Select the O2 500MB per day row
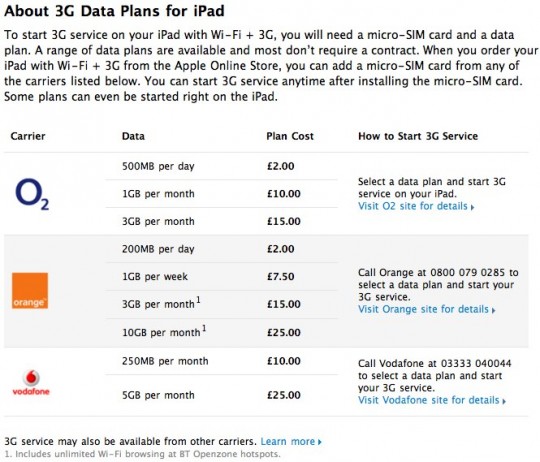 (x=221, y=166)
